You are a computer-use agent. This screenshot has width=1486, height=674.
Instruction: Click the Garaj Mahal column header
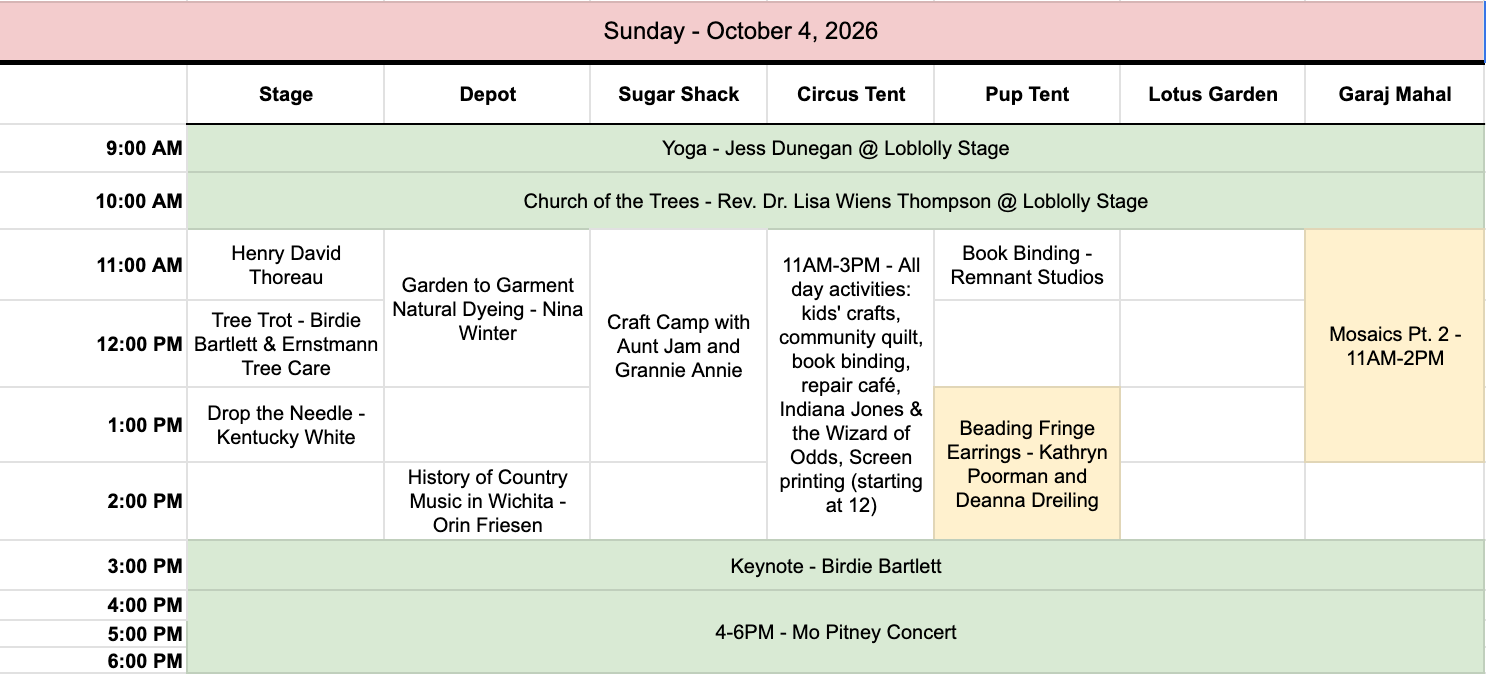[1395, 94]
